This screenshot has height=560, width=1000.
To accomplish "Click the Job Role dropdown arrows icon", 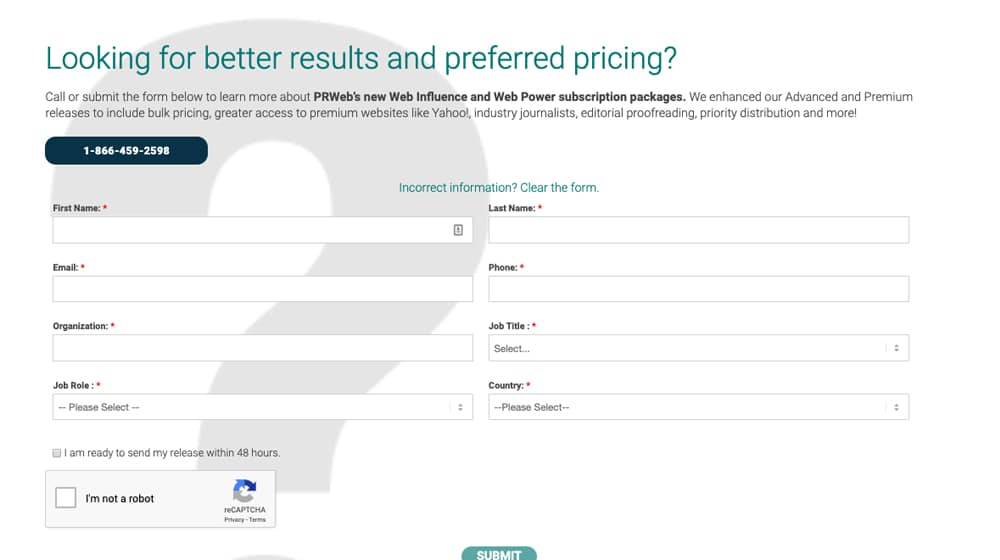I will 460,407.
